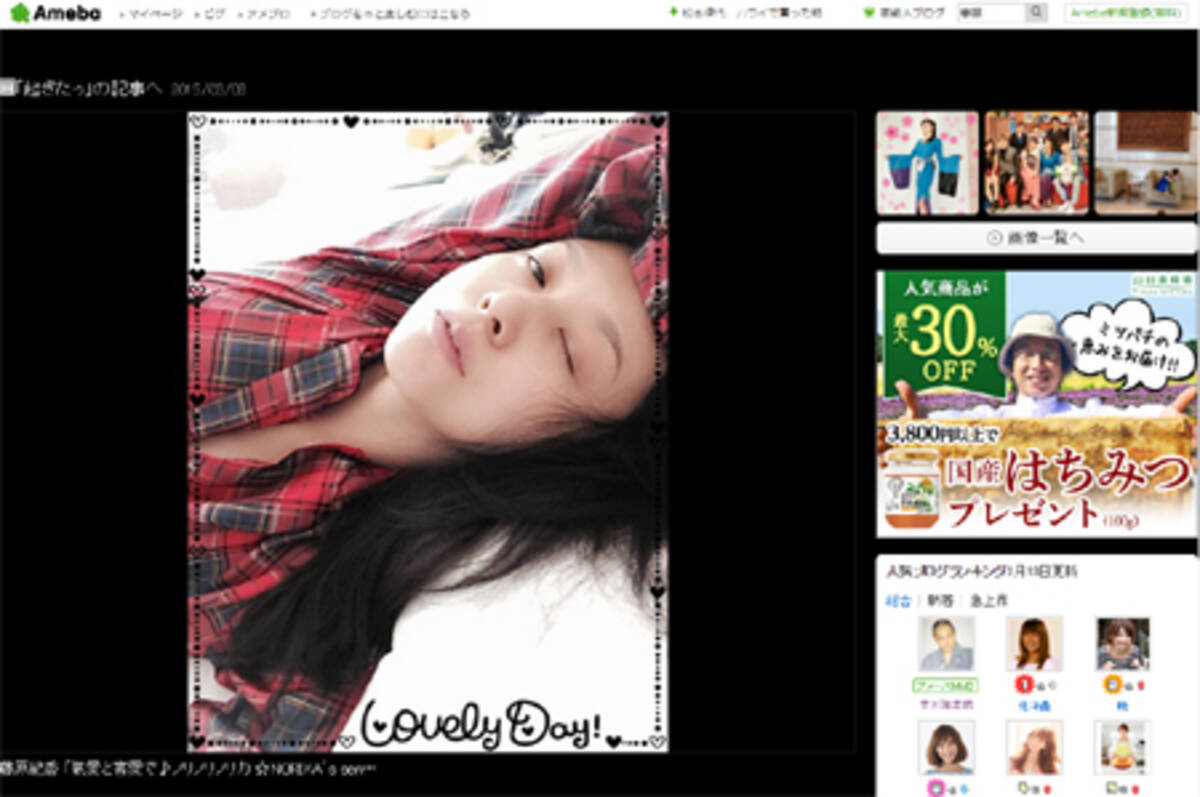1200x797 pixels.
Task: Switch to the 新着 ranking tab
Action: [x=936, y=600]
